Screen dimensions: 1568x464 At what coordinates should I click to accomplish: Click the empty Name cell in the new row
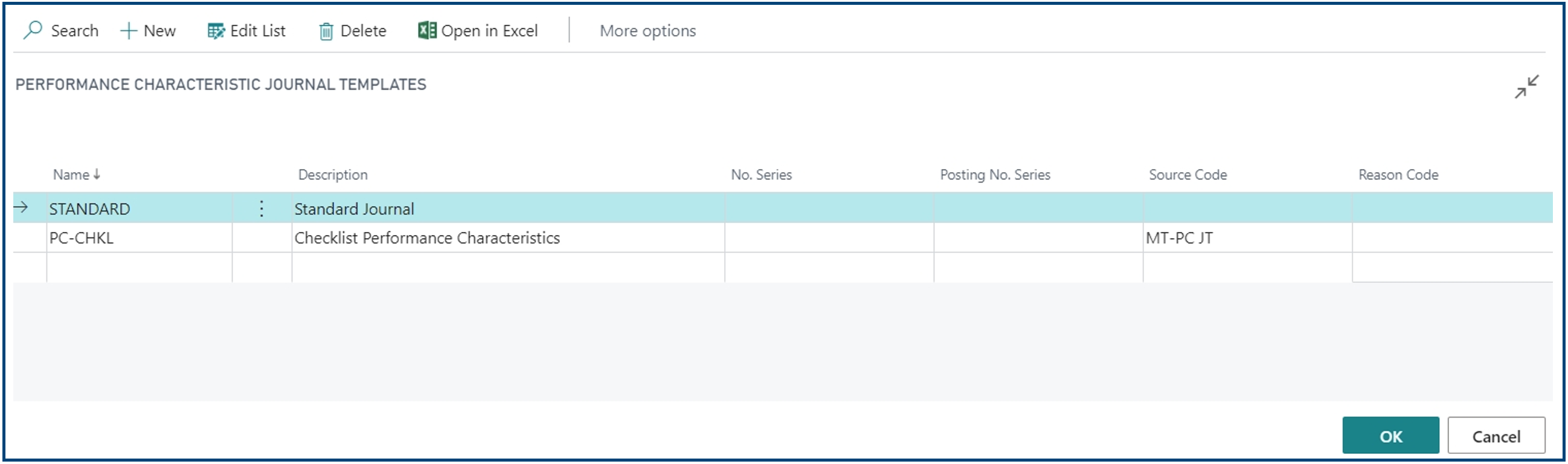pos(140,267)
